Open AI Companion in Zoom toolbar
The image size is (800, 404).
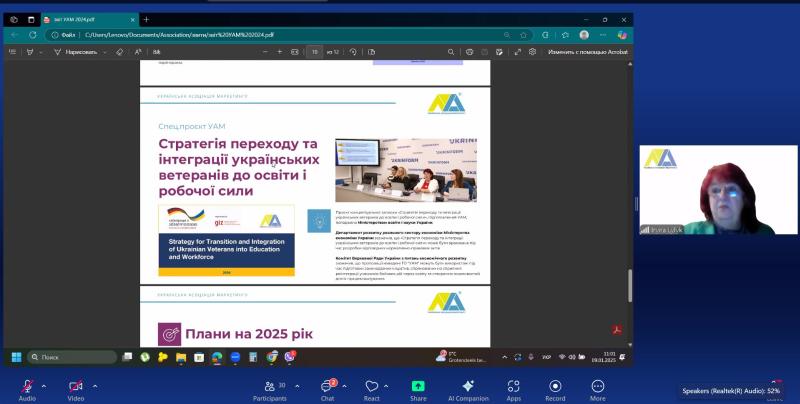pyautogui.click(x=468, y=386)
